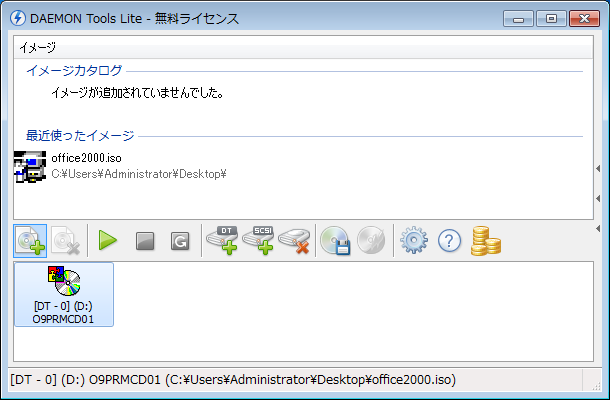Open Help with the question mark icon

tap(449, 241)
